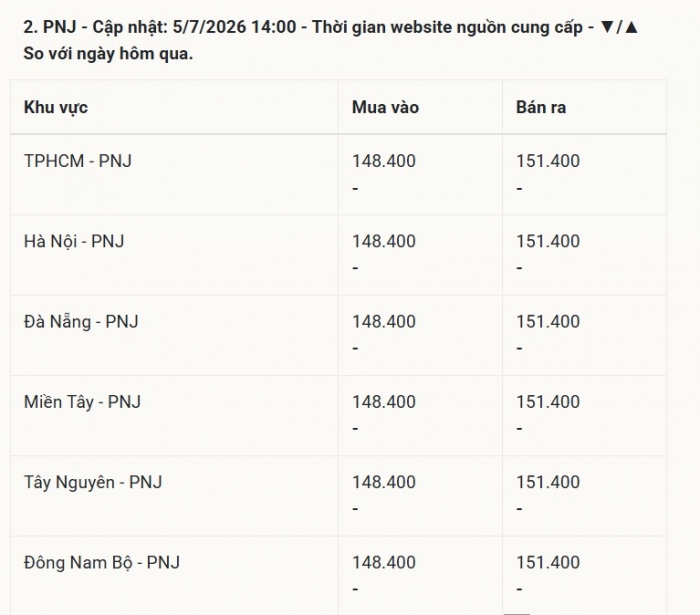The image size is (700, 615).
Task: Click TPHCM buy price 148.400
Action: point(384,161)
